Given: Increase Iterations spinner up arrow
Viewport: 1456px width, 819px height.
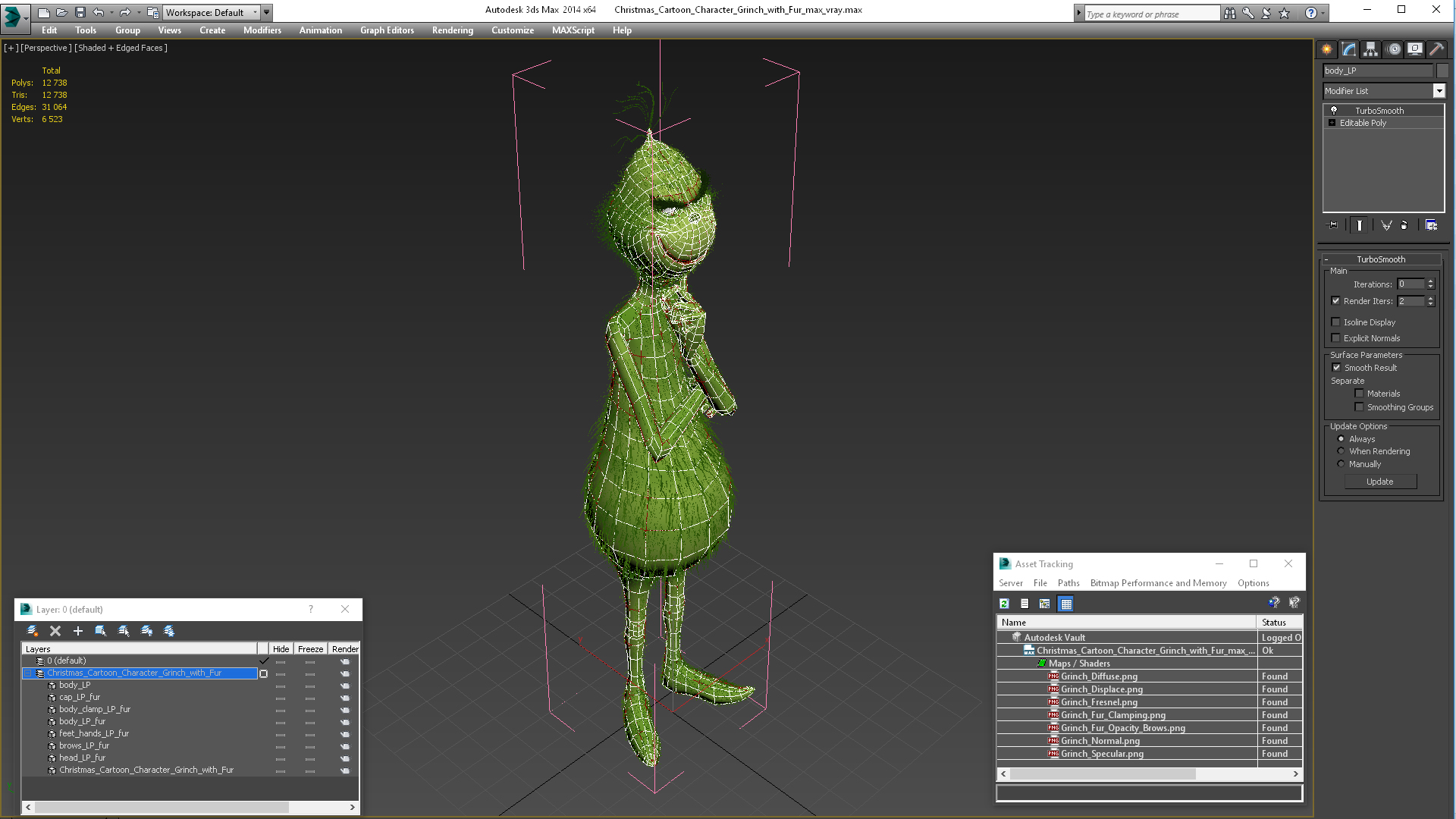Looking at the screenshot, I should click(1431, 281).
